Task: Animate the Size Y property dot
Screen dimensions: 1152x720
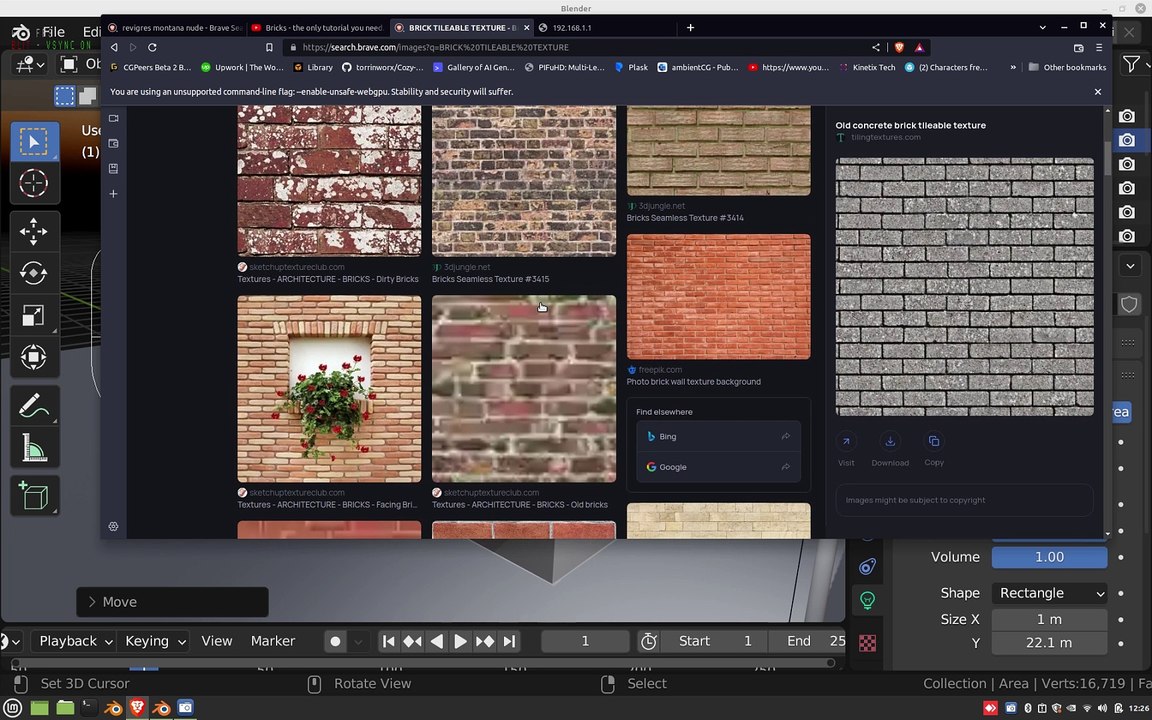Action: tap(1121, 643)
